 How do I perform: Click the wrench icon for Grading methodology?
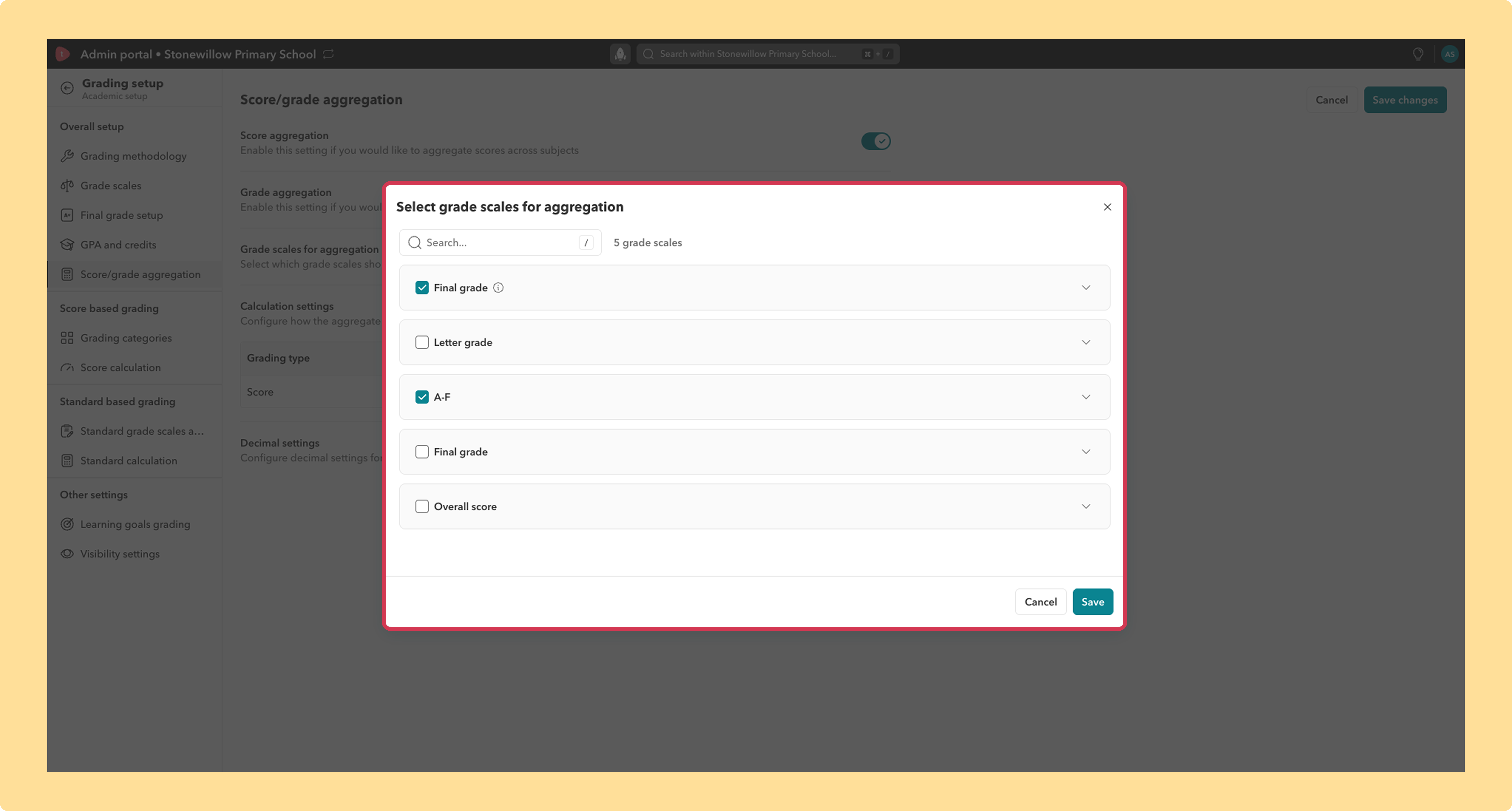(67, 156)
